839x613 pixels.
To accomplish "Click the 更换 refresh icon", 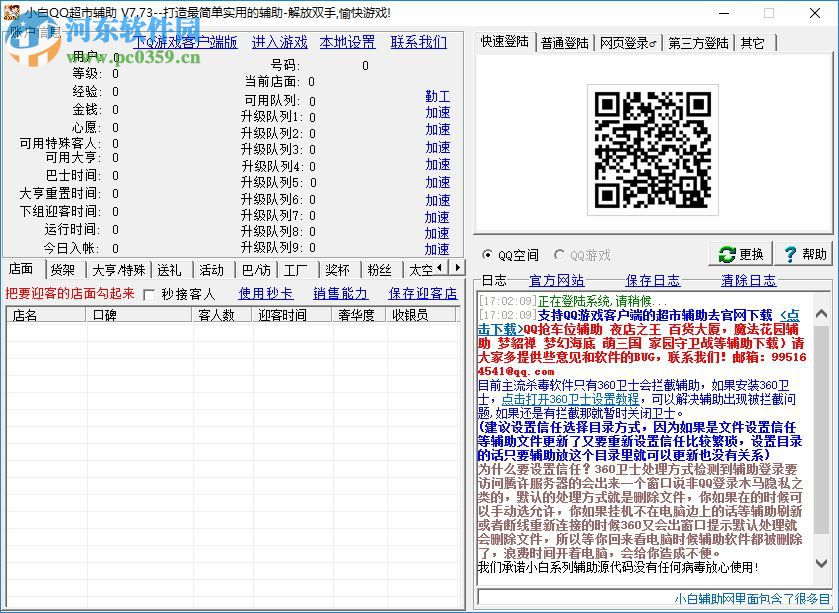I will click(728, 254).
